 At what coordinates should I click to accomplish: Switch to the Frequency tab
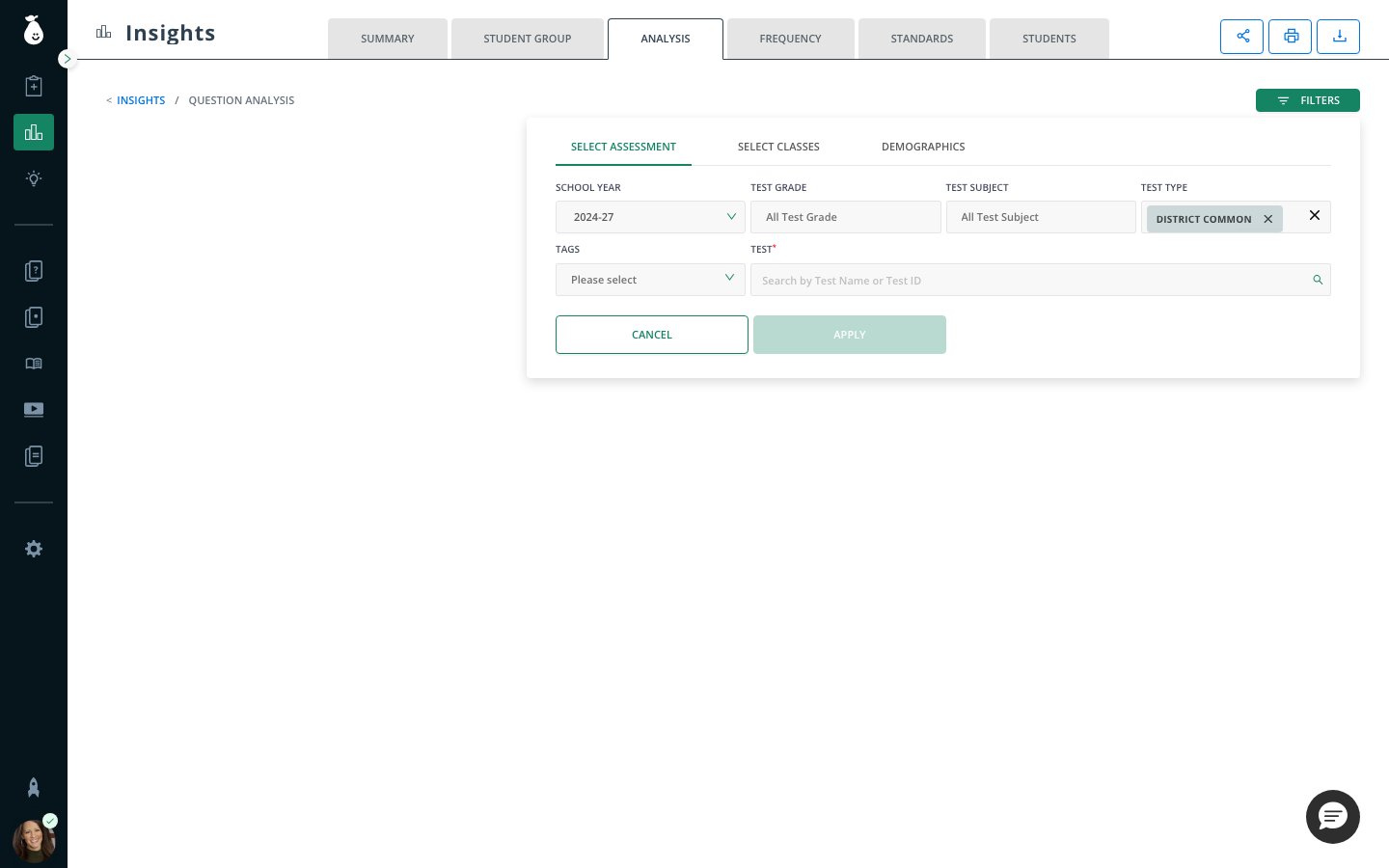click(791, 39)
